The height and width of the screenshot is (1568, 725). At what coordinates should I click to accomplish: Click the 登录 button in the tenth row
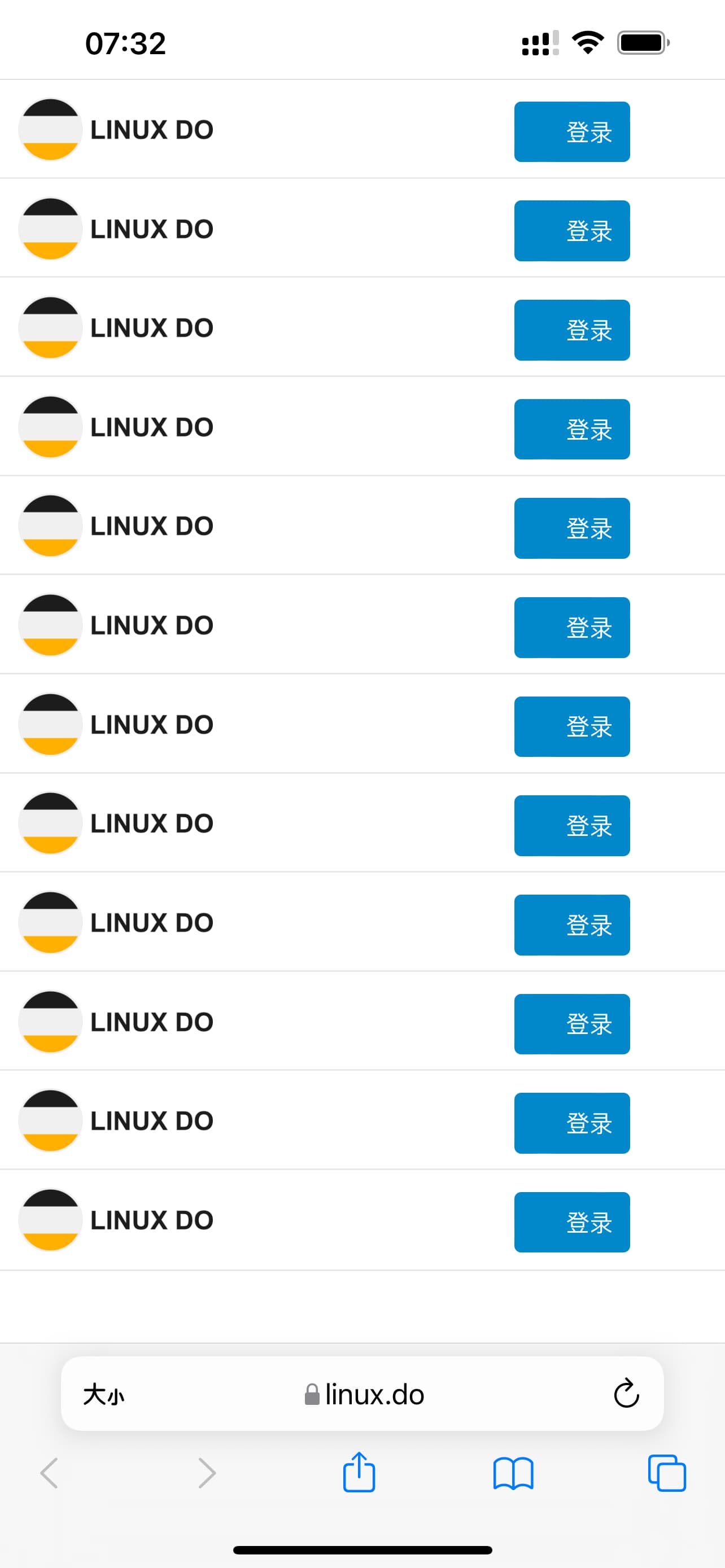click(x=571, y=1024)
